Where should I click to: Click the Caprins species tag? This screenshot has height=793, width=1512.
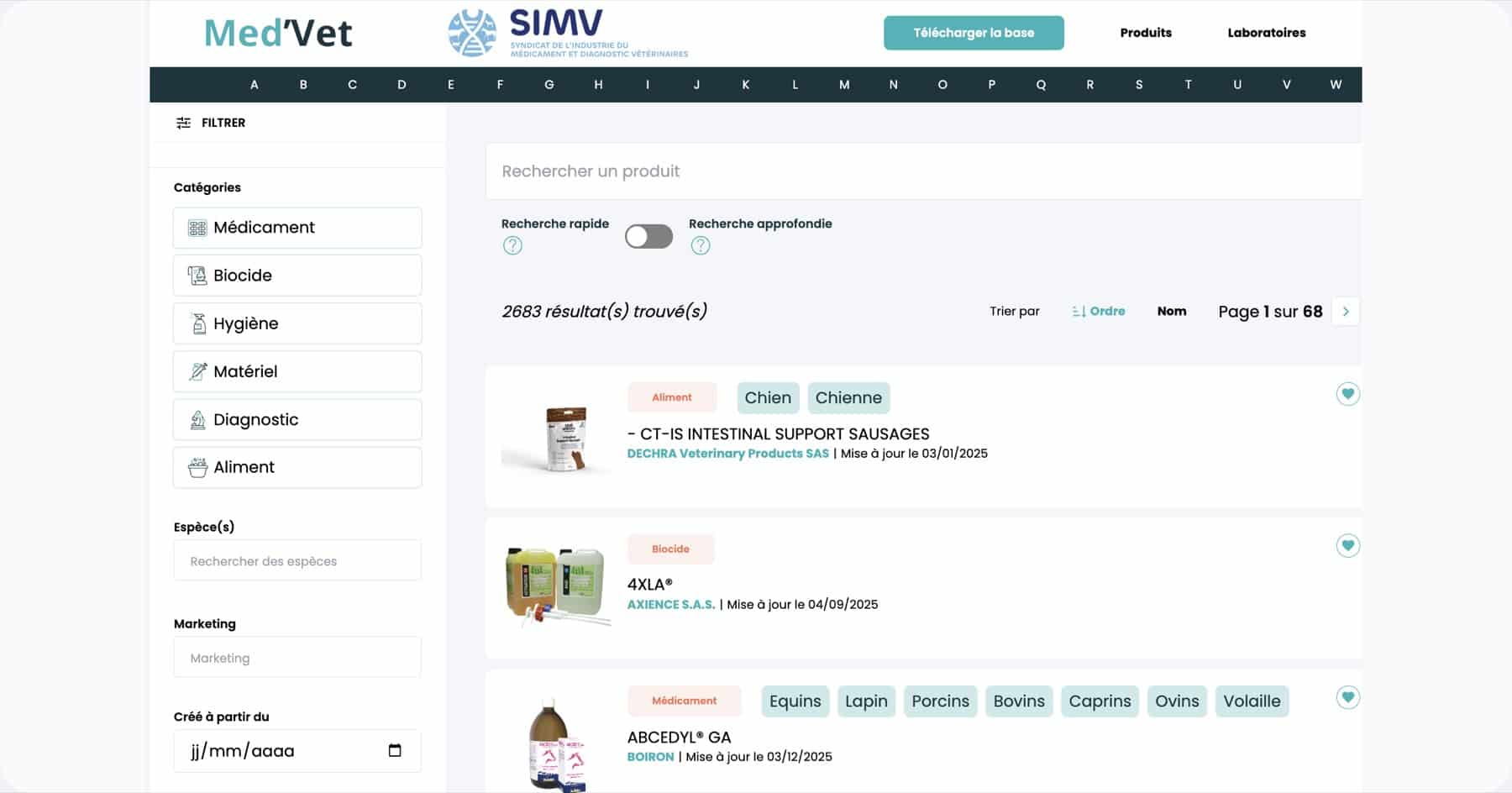1100,701
